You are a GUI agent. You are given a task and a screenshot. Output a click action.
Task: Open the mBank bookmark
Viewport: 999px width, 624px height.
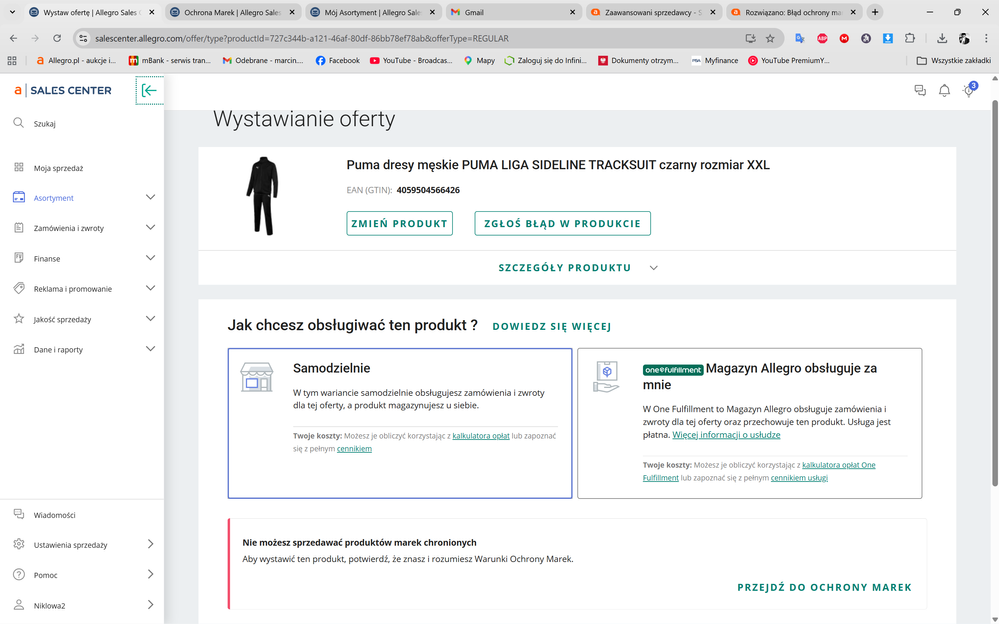point(169,61)
